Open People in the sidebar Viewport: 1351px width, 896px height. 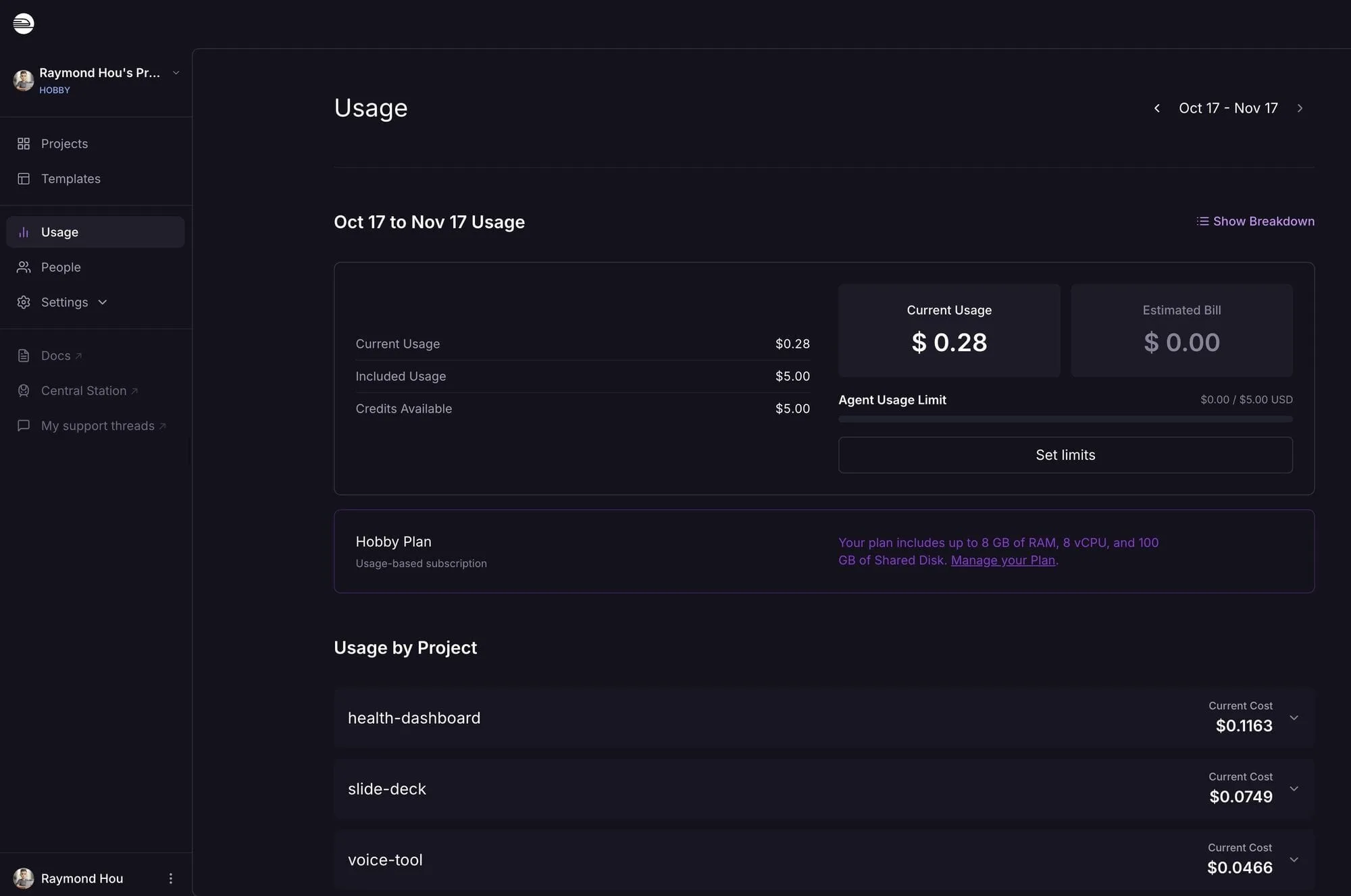pos(95,267)
